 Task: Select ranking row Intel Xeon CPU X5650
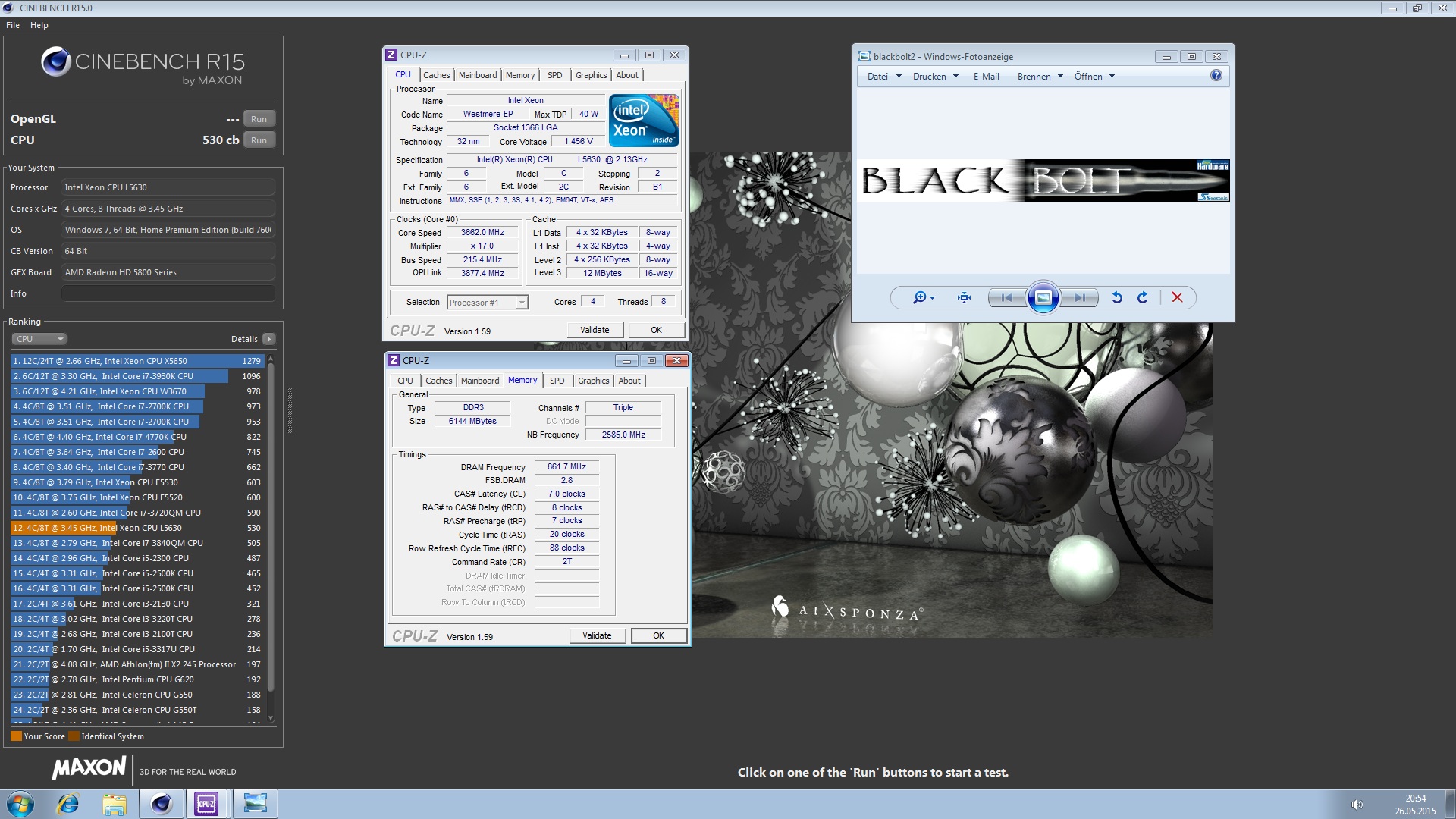[x=136, y=361]
